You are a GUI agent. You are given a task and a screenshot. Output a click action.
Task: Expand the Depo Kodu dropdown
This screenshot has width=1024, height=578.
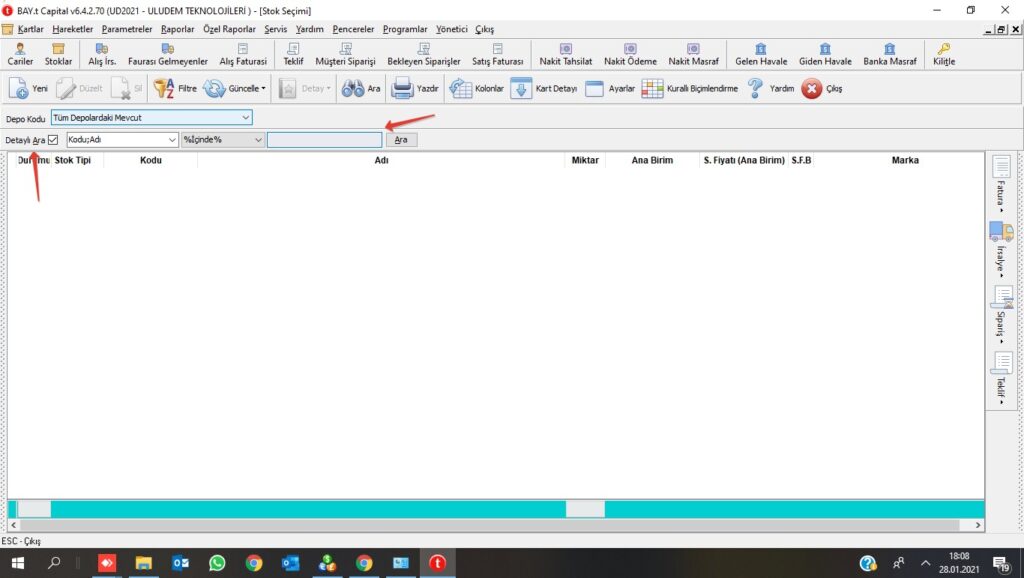click(245, 118)
